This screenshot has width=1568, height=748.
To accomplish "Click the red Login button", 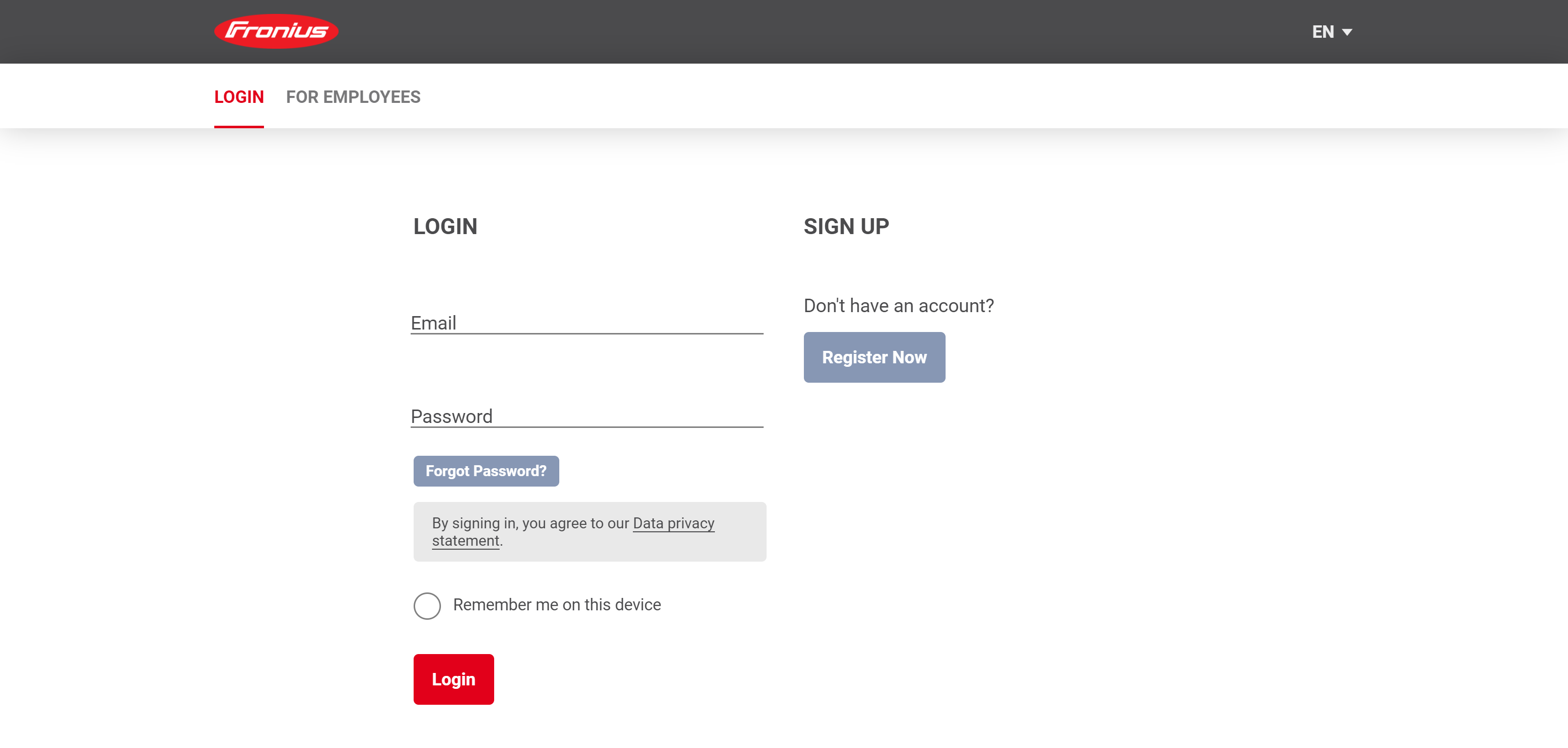I will click(453, 678).
